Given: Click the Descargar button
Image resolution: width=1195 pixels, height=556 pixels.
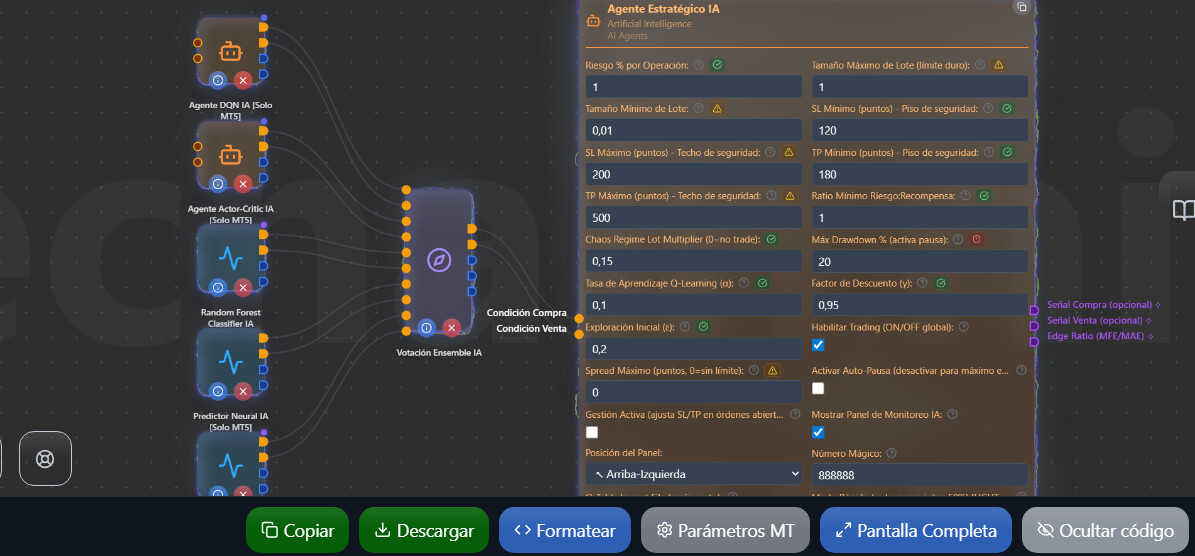Looking at the screenshot, I should pos(423,531).
